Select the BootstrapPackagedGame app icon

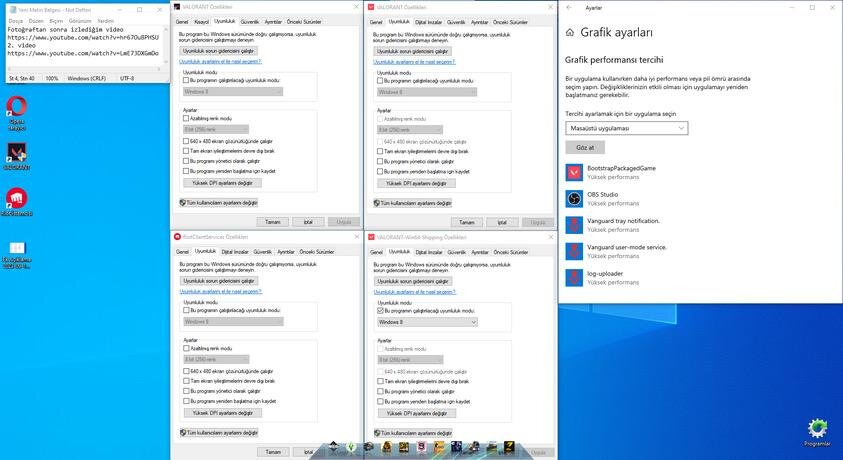[x=574, y=172]
